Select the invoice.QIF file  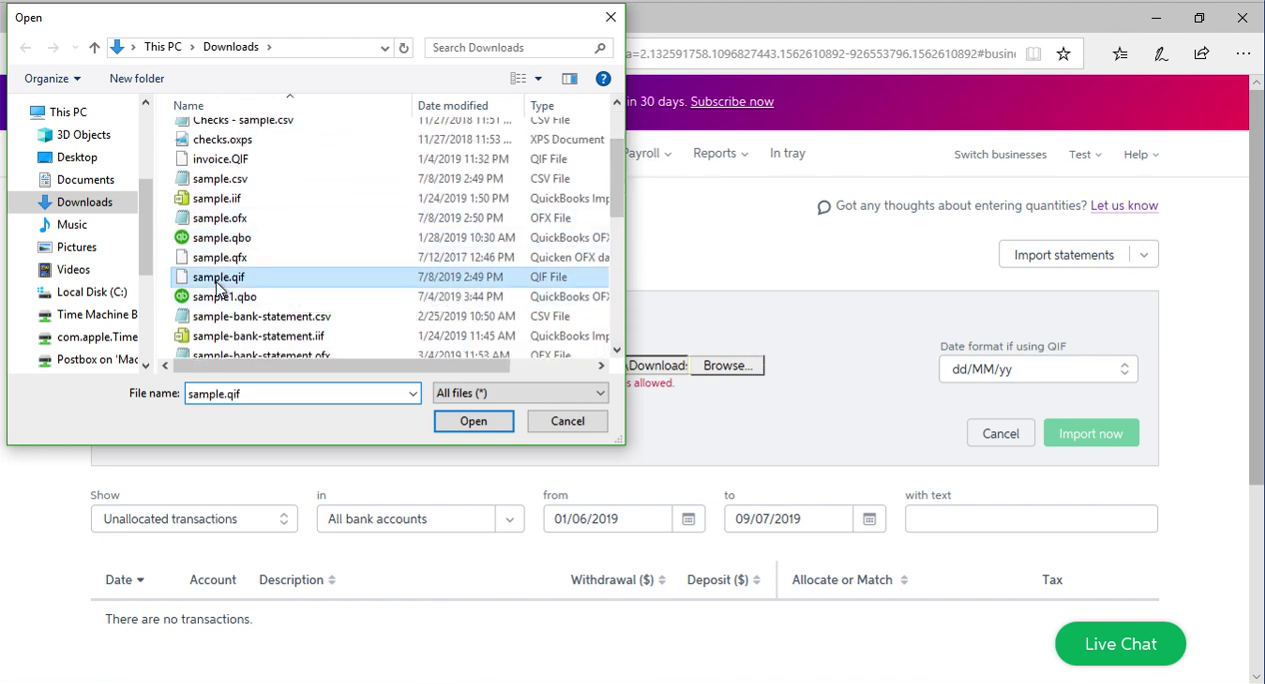[221, 159]
